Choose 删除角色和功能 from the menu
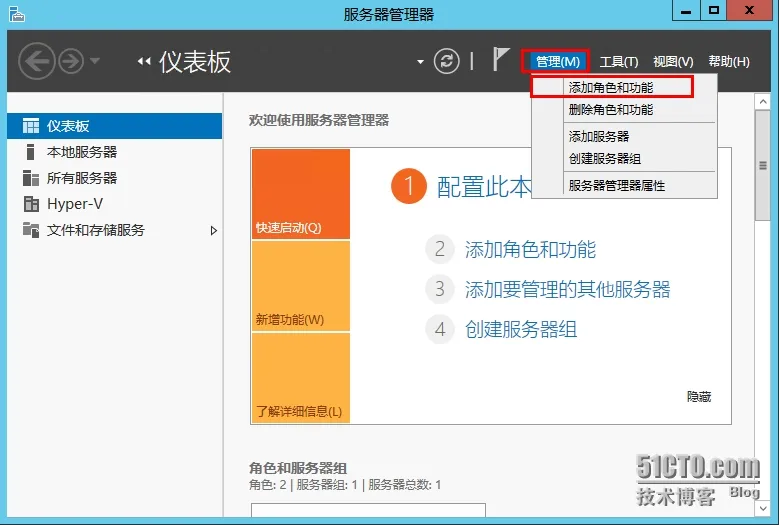The height and width of the screenshot is (525, 779). tap(624, 109)
